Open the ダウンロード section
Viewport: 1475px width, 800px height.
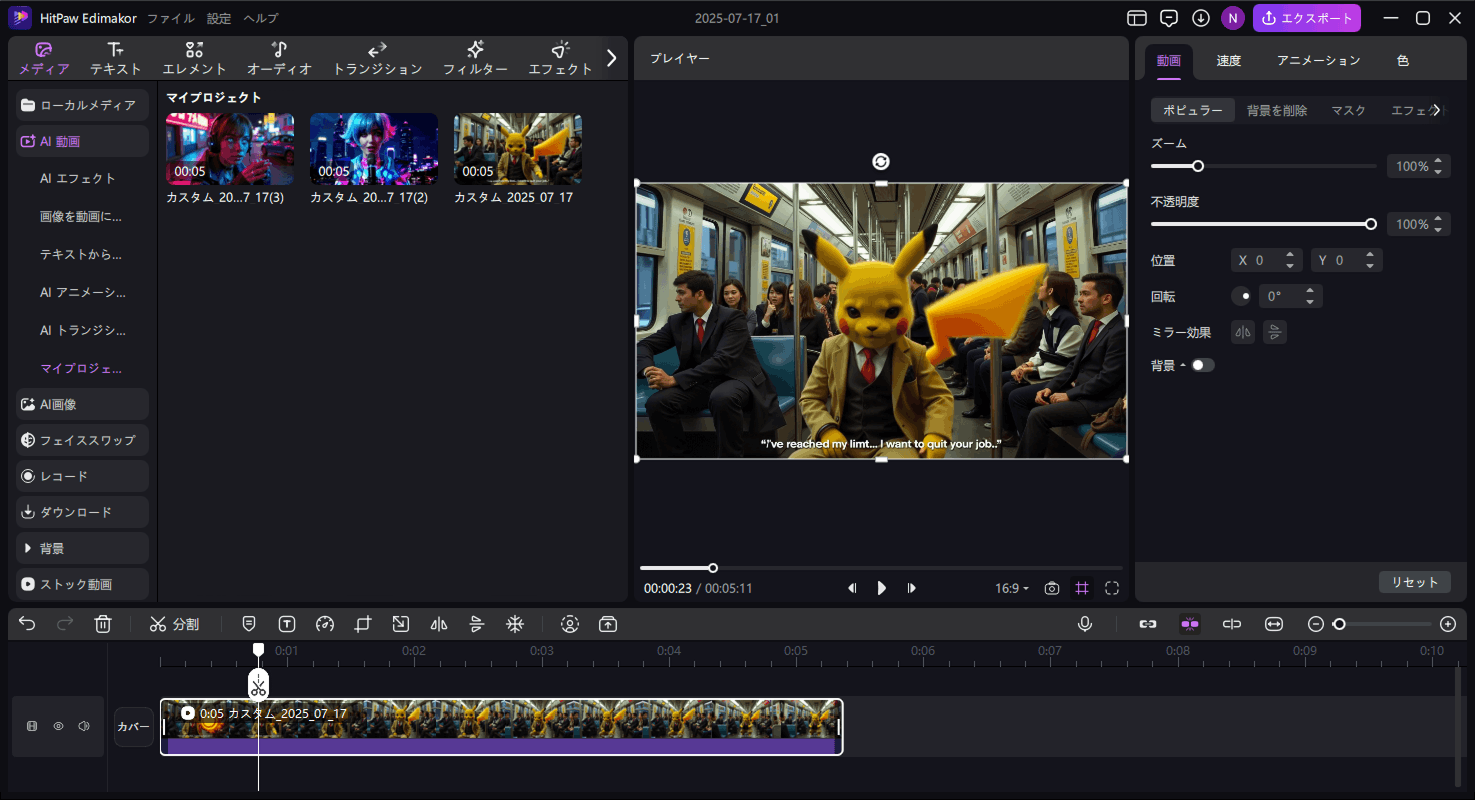click(x=83, y=512)
